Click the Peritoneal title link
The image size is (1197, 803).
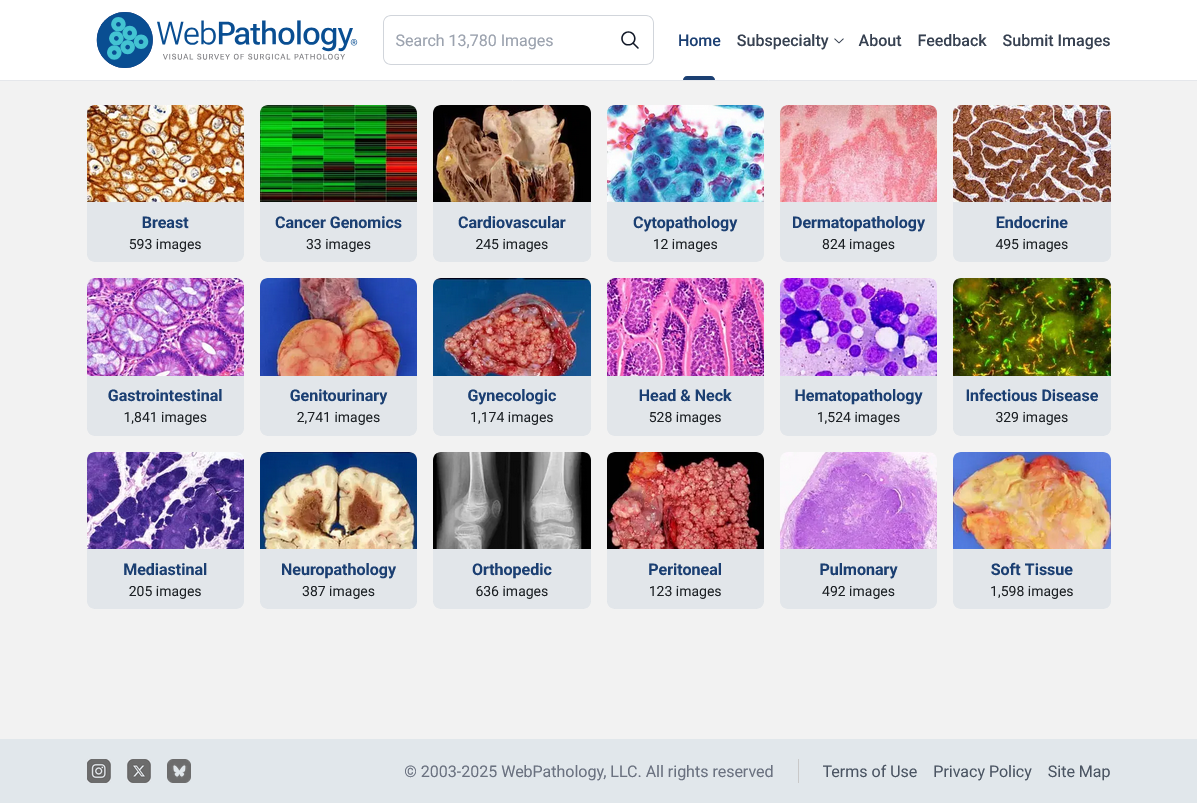(685, 569)
